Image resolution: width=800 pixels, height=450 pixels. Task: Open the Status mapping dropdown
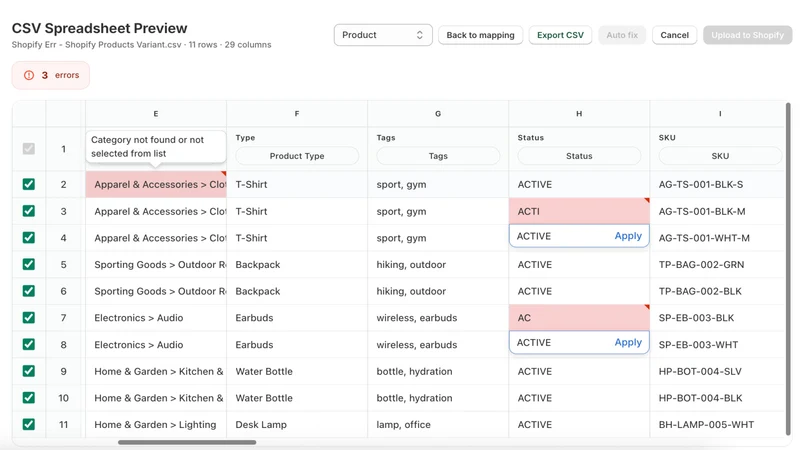[x=579, y=156]
